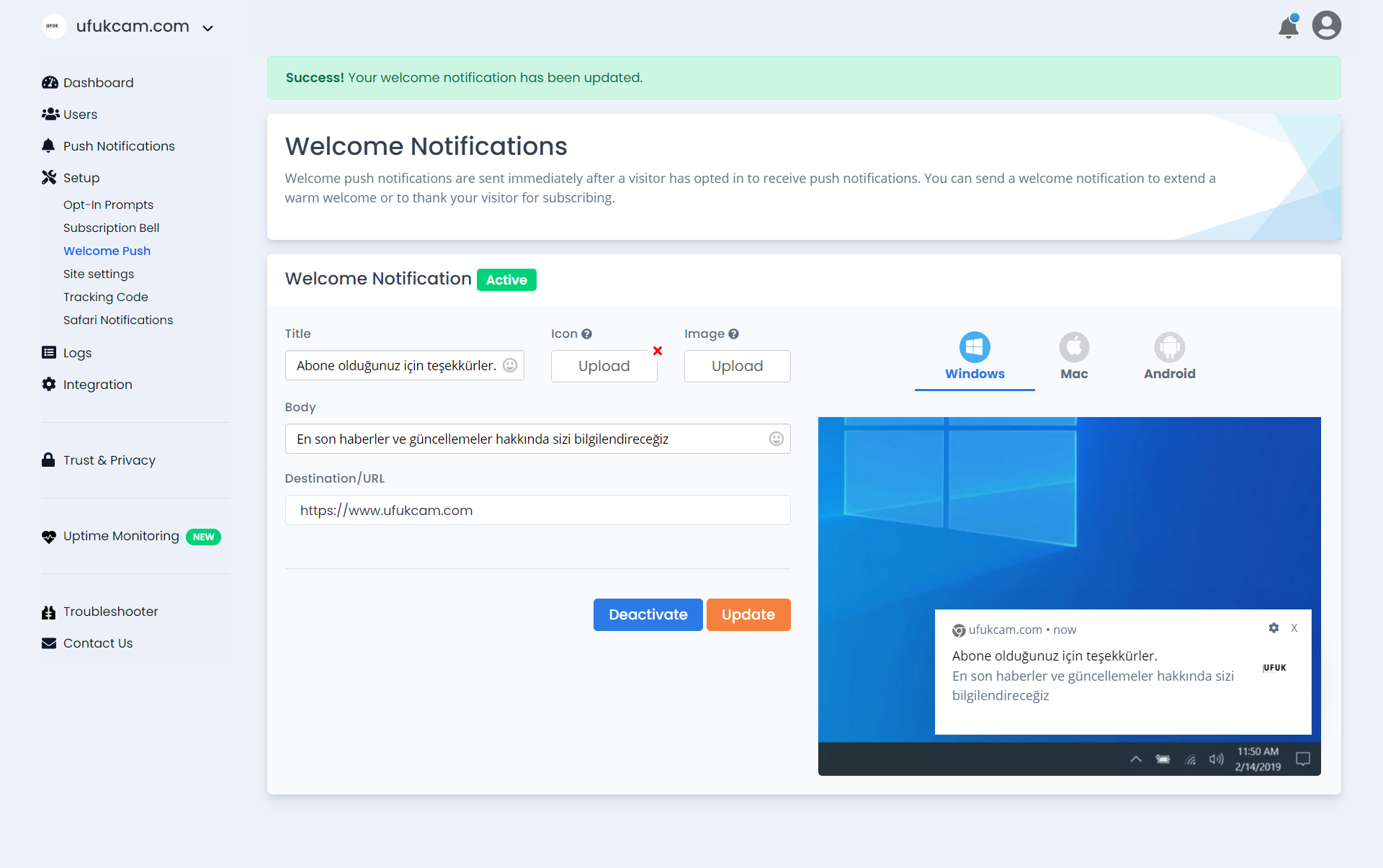
Task: Upload a notification image
Action: (x=737, y=366)
